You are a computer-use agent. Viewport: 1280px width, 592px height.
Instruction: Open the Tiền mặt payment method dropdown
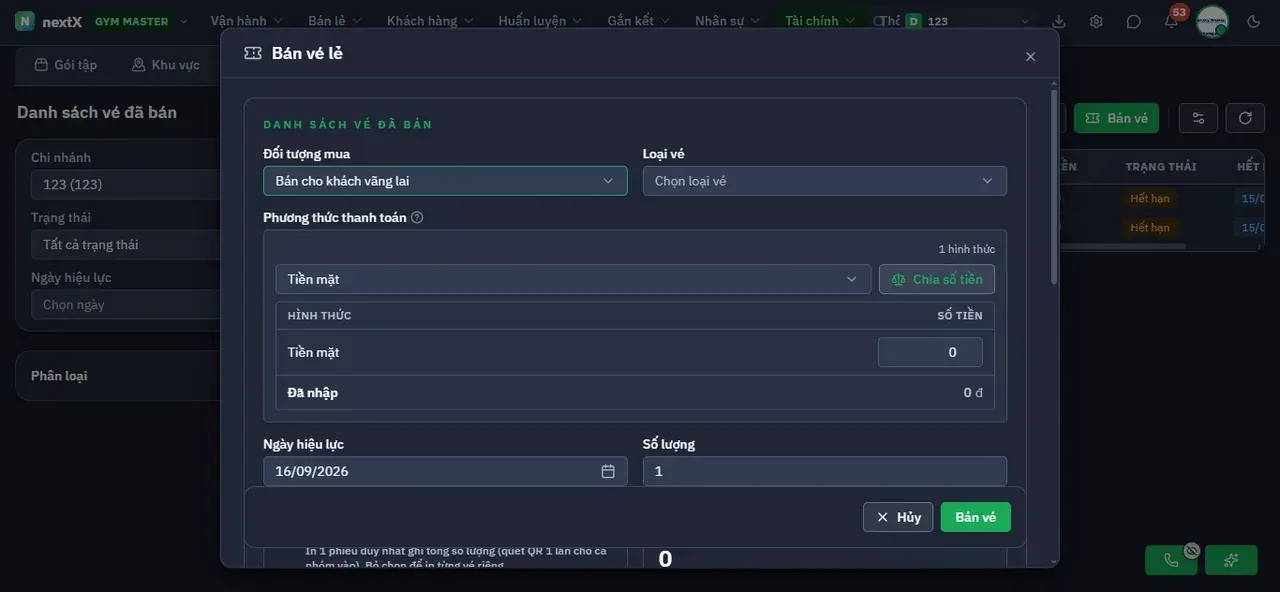tap(573, 279)
